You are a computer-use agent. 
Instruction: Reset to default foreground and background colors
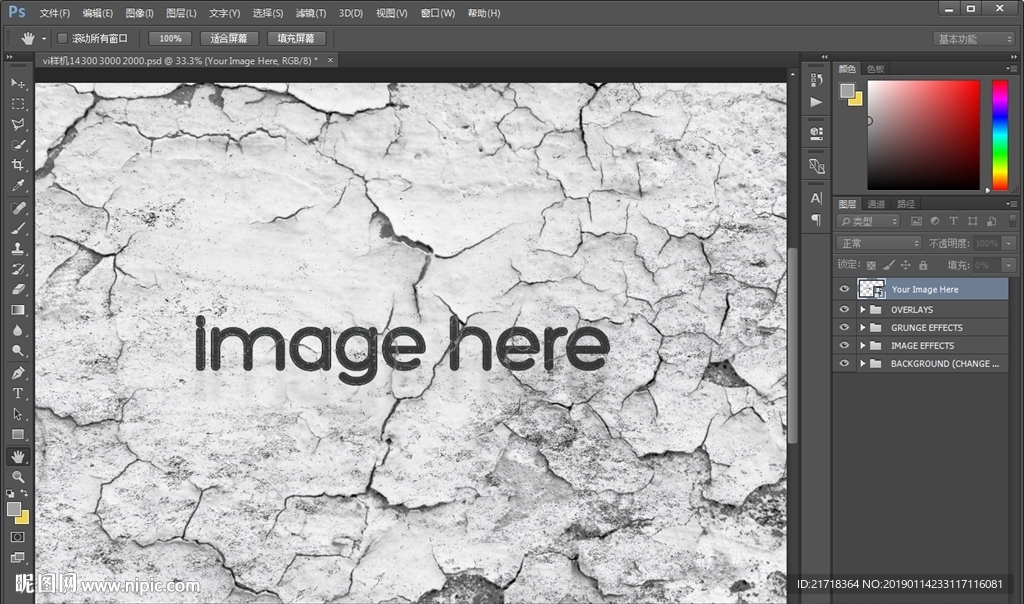[10, 494]
